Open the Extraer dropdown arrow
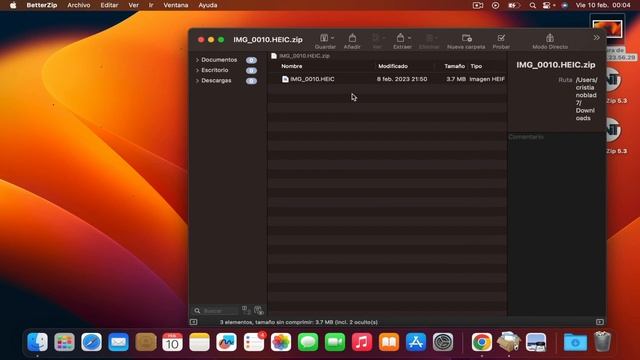The width and height of the screenshot is (640, 360). coord(409,38)
